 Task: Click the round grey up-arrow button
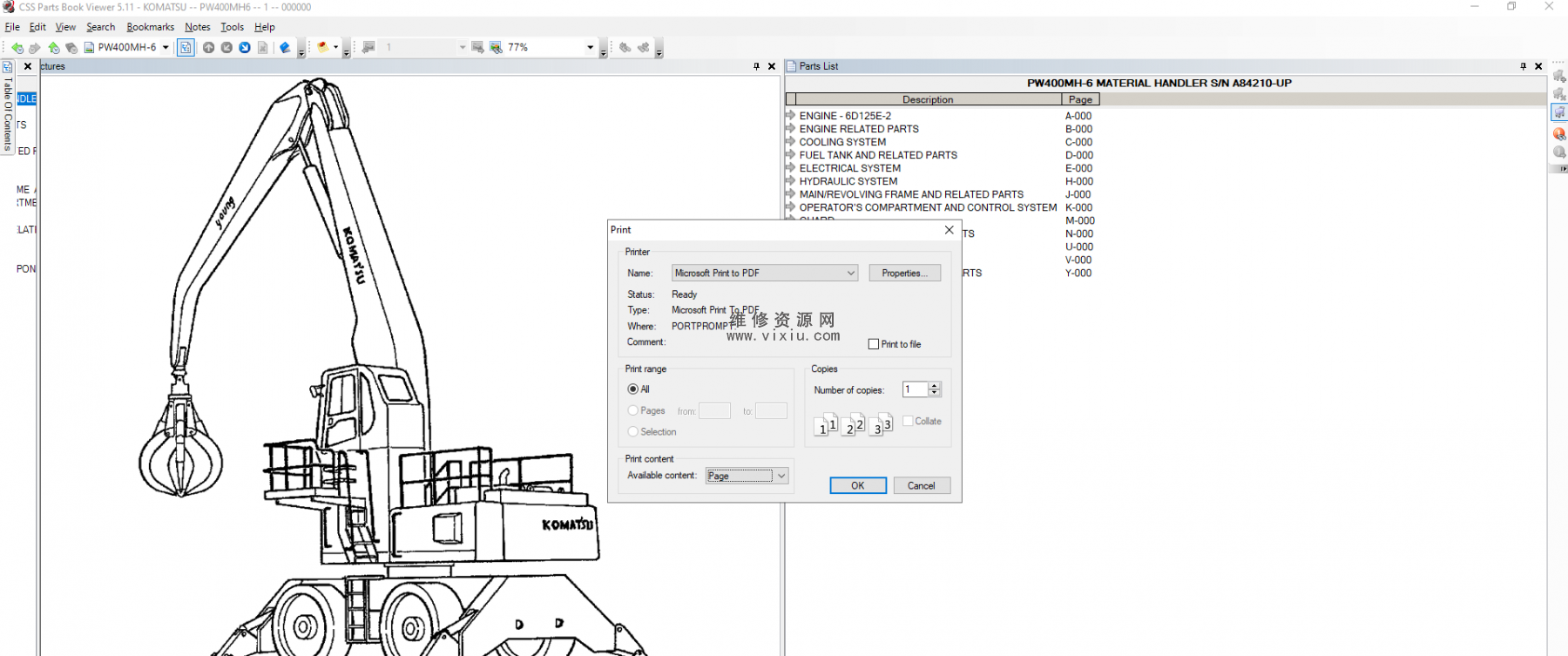[209, 48]
